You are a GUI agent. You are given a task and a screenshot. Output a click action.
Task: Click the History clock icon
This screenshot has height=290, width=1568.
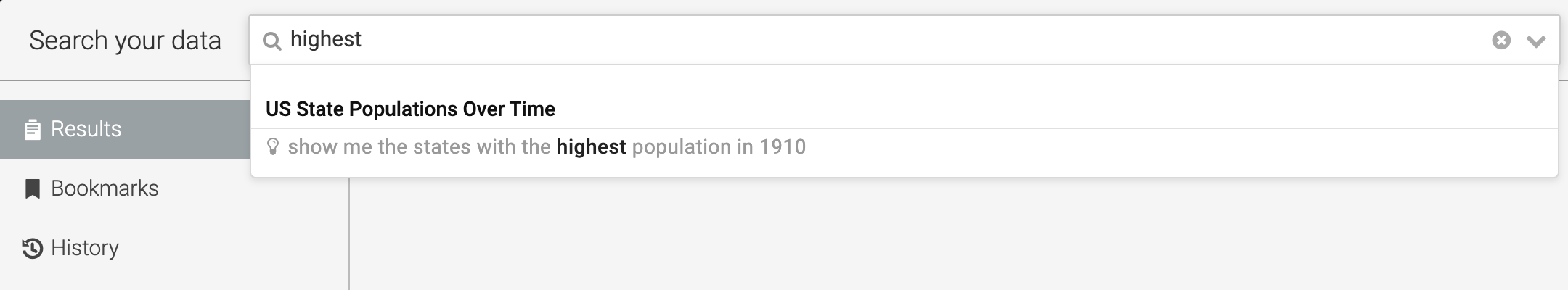[x=32, y=249]
